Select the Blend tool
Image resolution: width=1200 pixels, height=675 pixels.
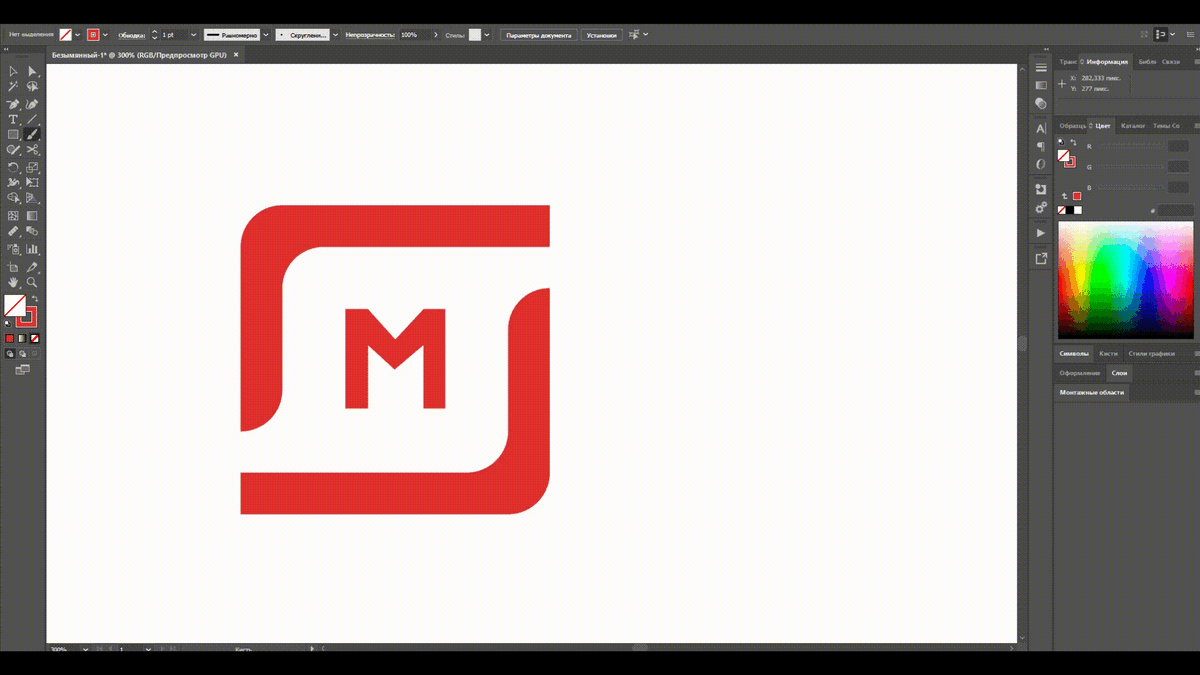(32, 232)
